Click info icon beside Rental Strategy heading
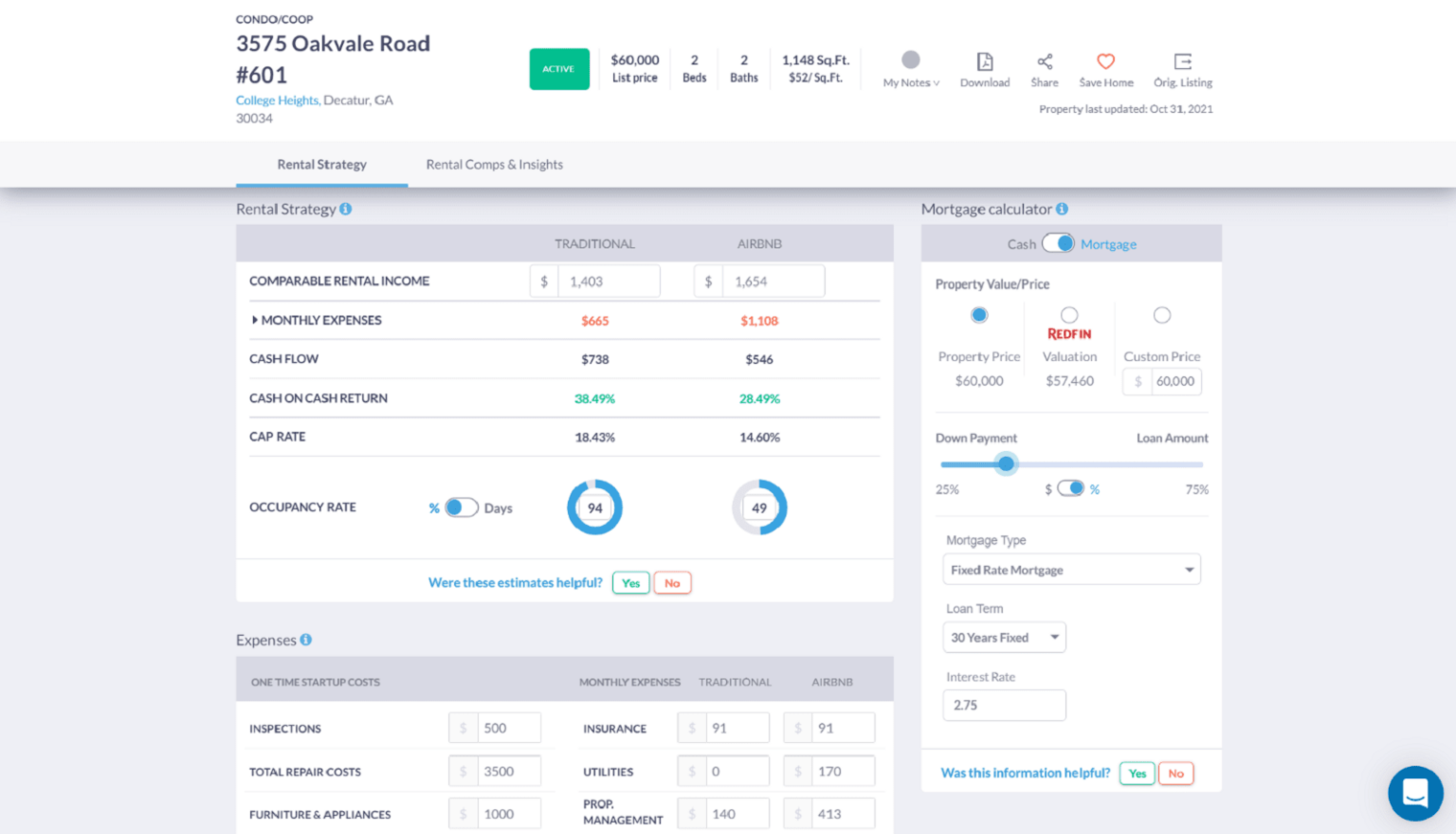Screen dimensions: 1456x834 pyautogui.click(x=346, y=209)
